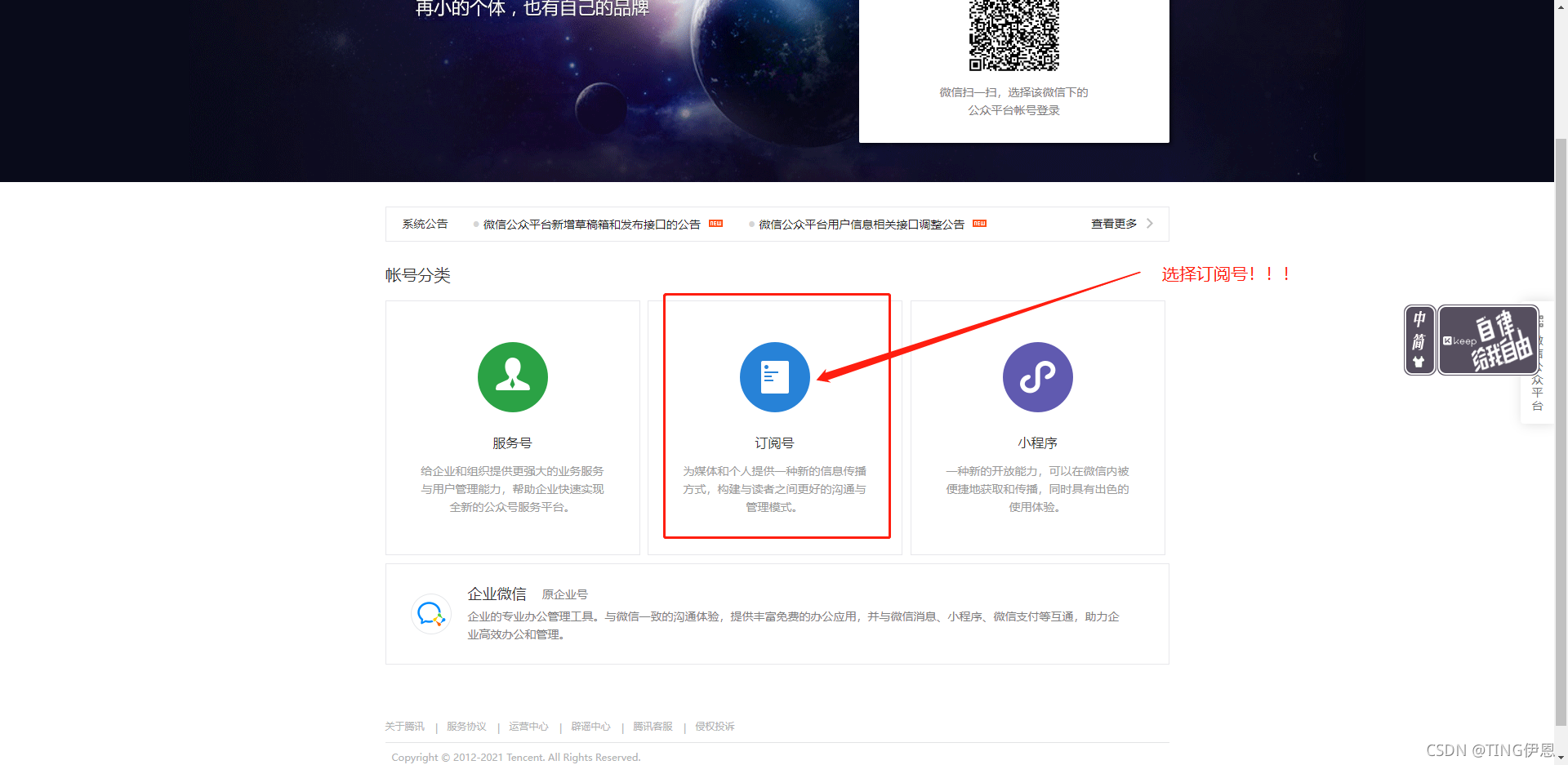Click the 企业微信 description text
The height and width of the screenshot is (765, 1568).
click(793, 625)
